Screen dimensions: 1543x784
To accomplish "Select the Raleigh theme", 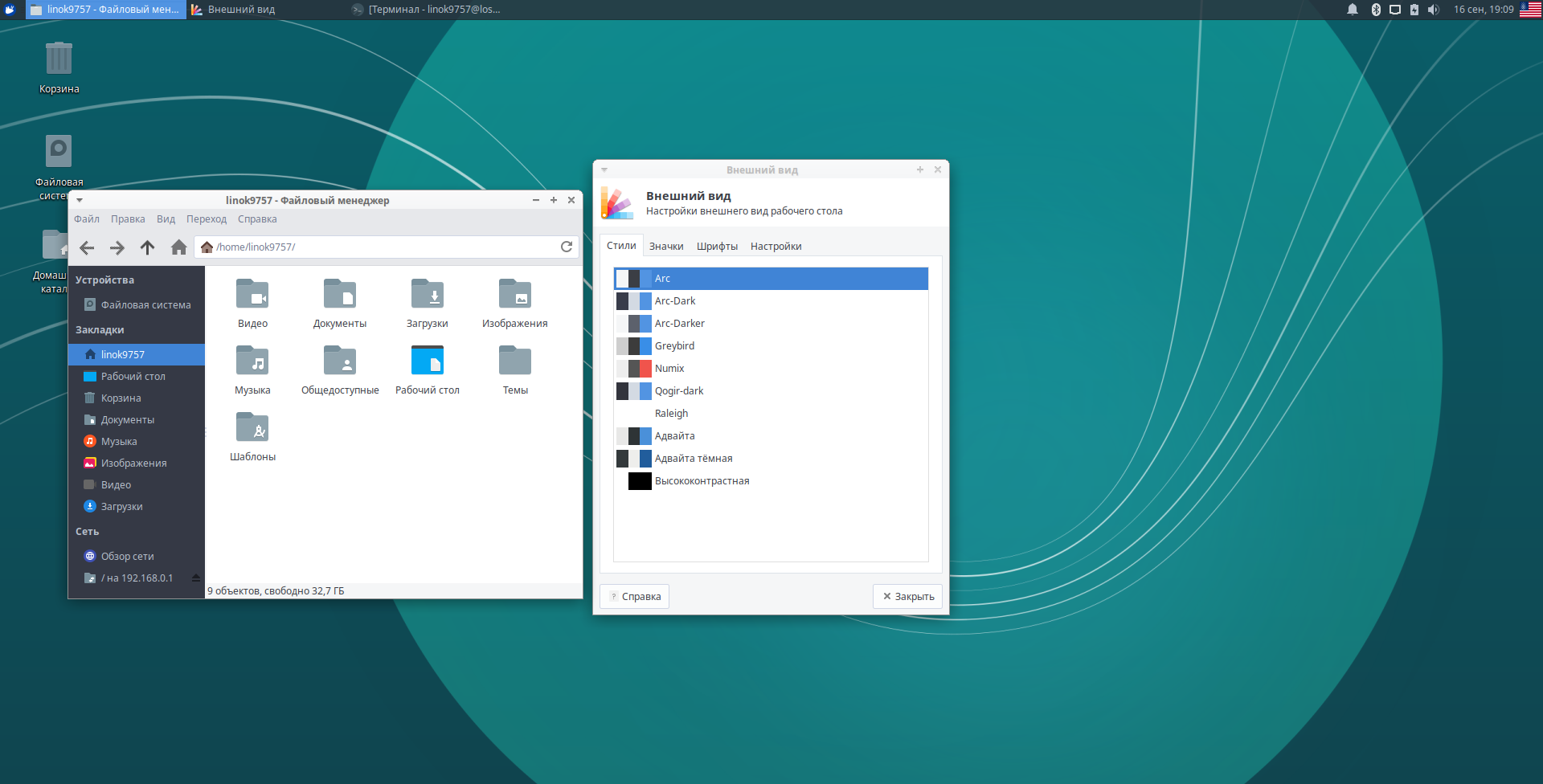I will (771, 414).
